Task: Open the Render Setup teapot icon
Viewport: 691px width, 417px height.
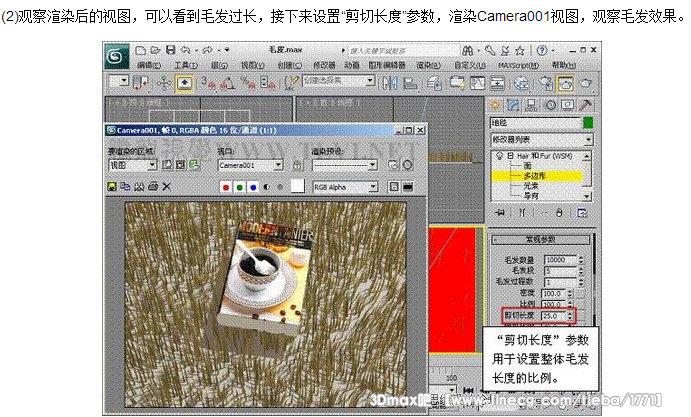Action: point(546,83)
